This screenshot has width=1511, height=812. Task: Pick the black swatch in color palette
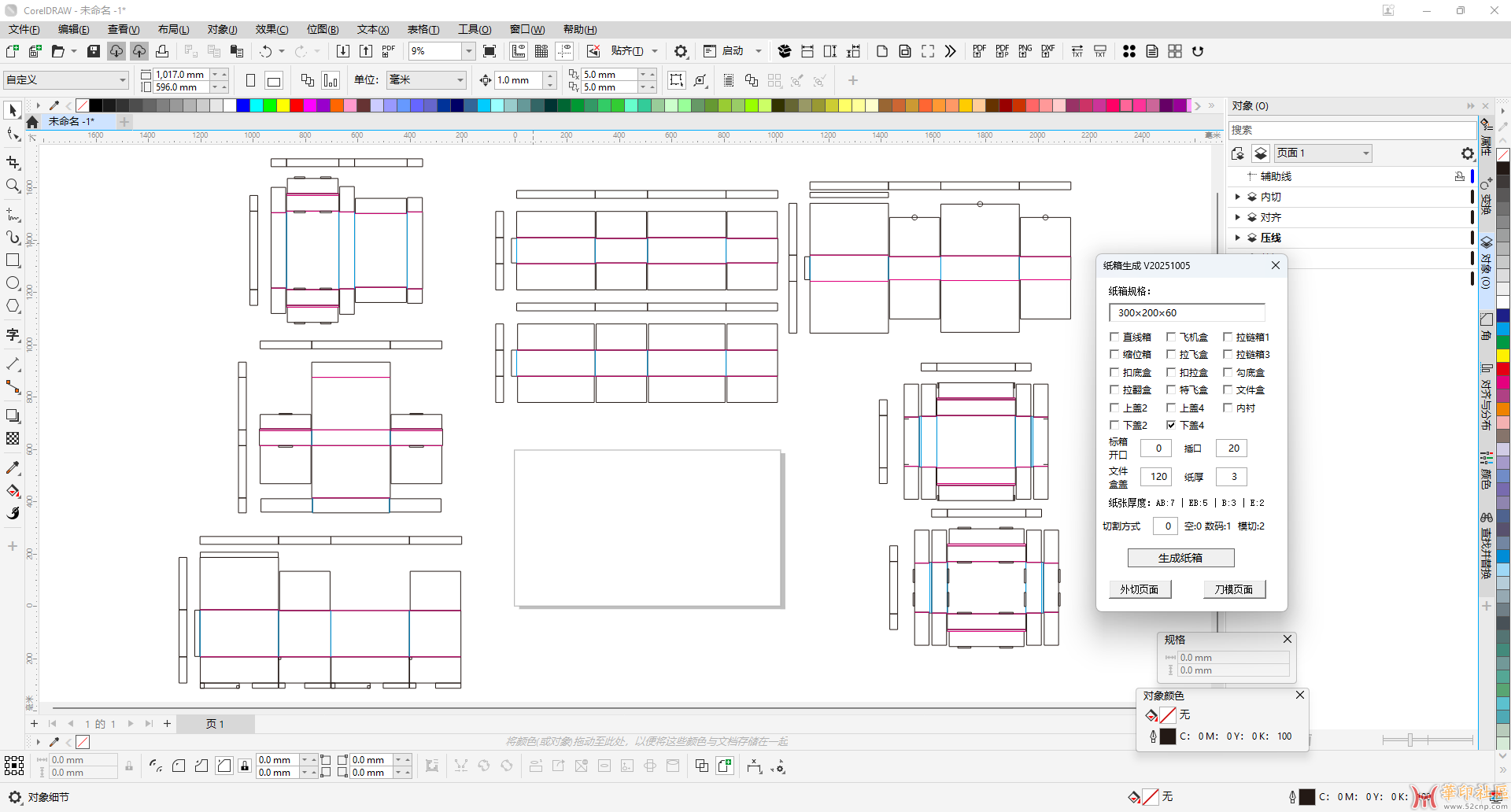pos(96,105)
